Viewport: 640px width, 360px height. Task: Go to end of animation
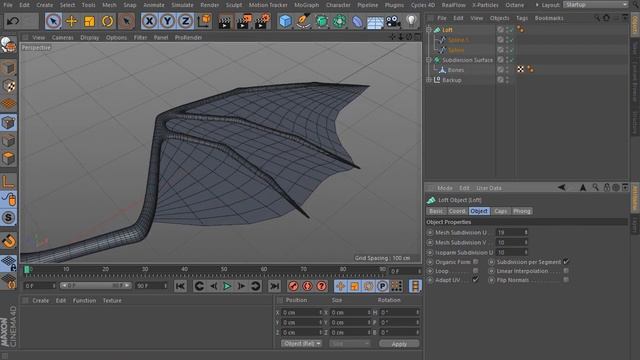(275, 286)
